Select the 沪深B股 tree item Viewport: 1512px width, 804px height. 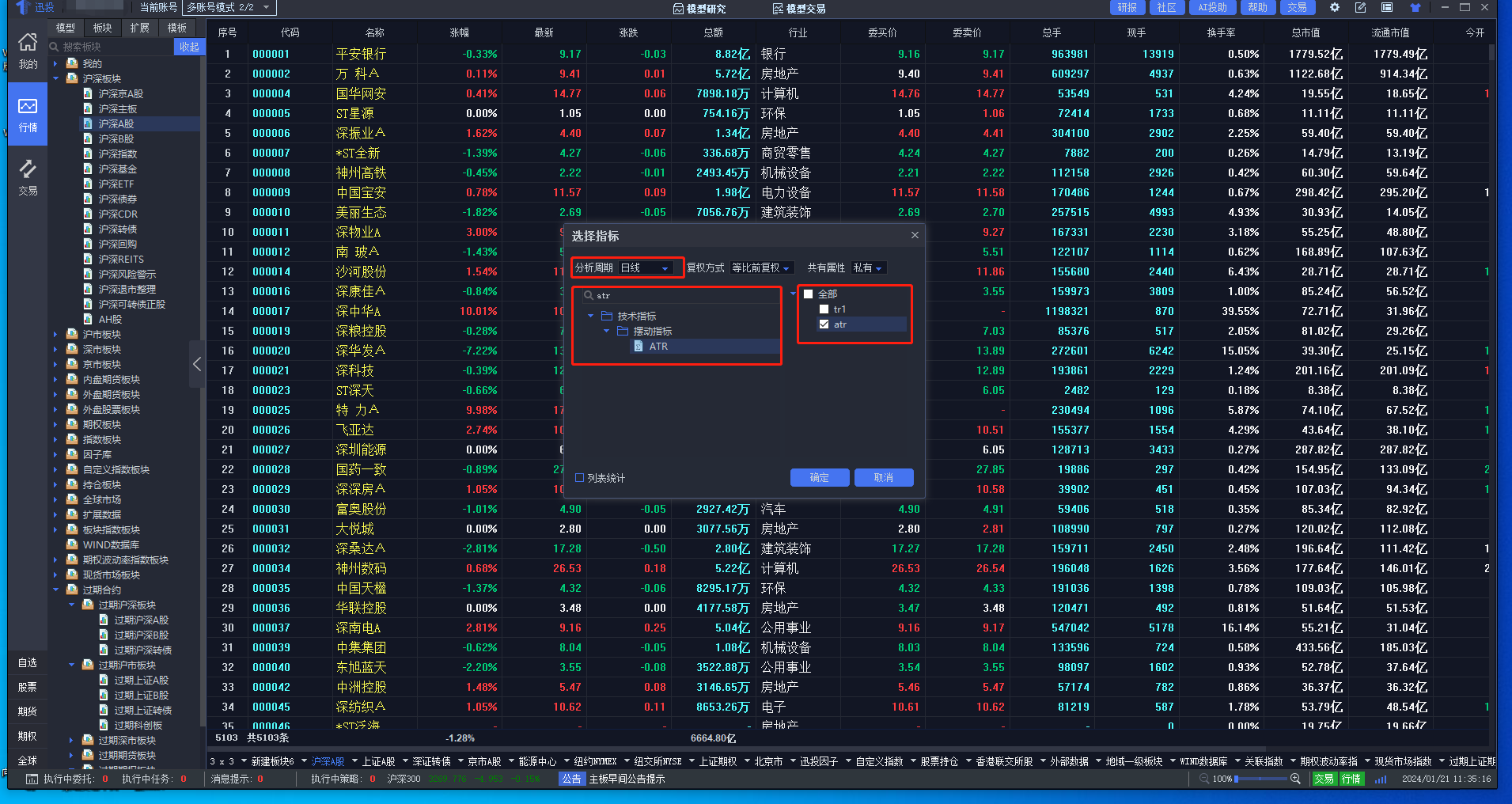click(x=116, y=138)
